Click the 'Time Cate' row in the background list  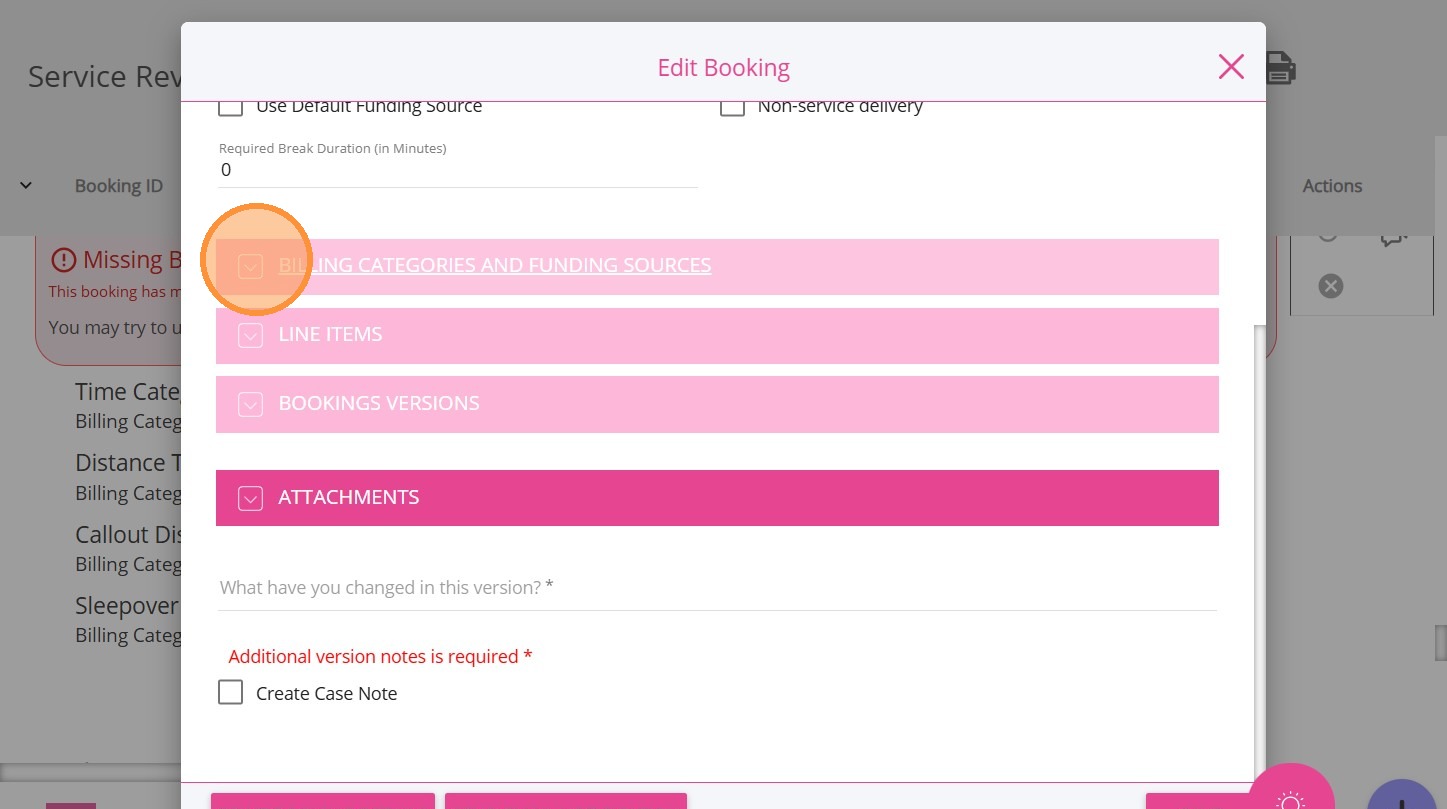point(128,391)
